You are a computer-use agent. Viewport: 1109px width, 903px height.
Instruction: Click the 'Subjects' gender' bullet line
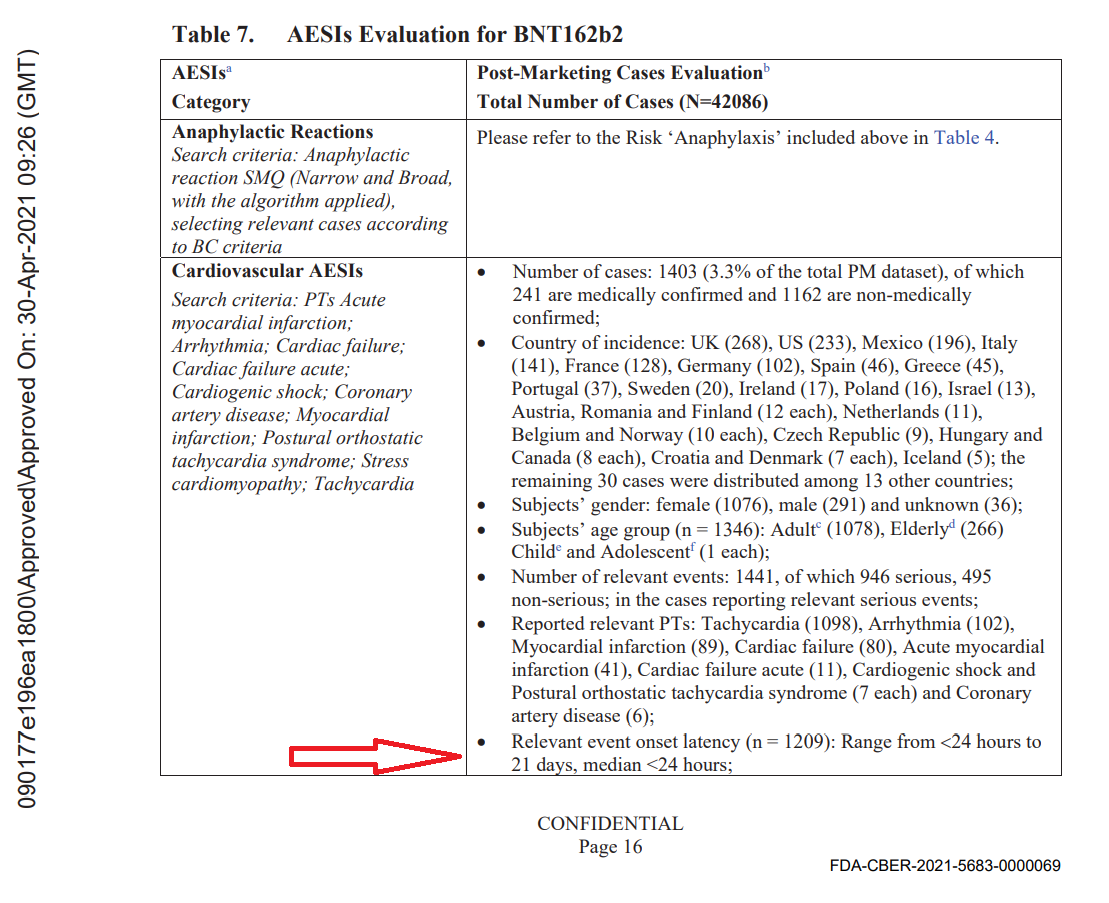click(766, 505)
